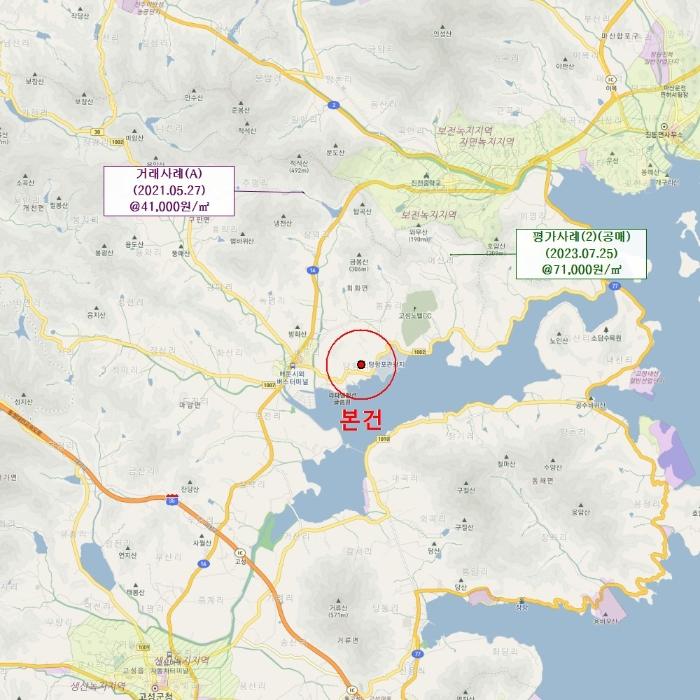
Task: Click the red subject-property dot marker
Action: pyautogui.click(x=361, y=364)
